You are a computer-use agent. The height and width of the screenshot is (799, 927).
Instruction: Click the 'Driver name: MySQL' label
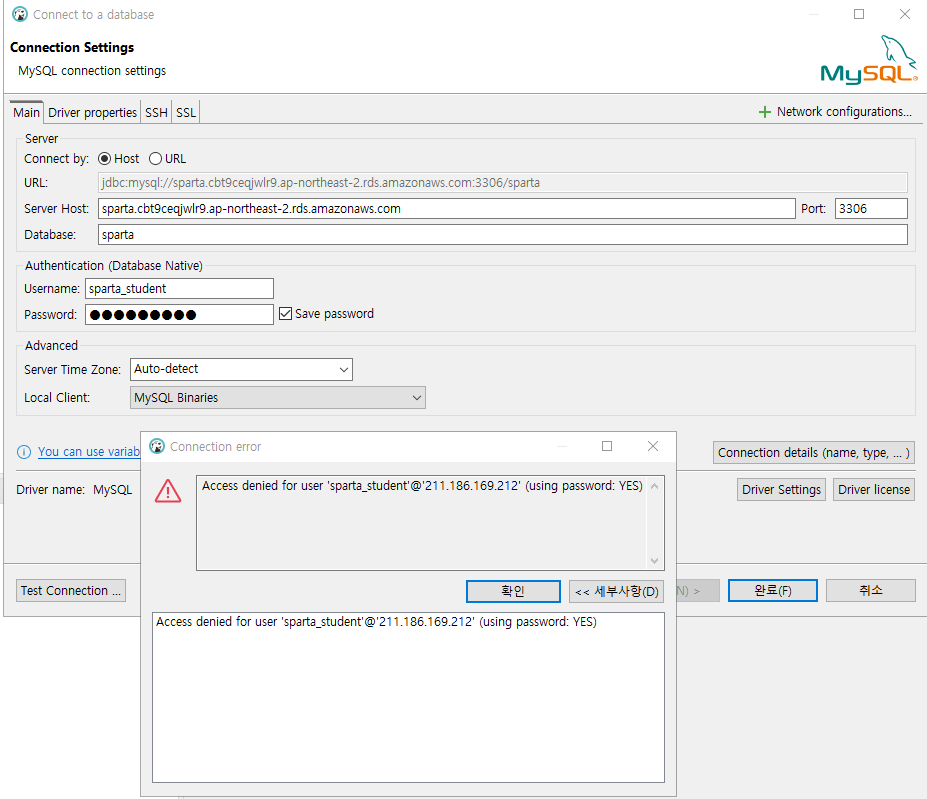pyautogui.click(x=74, y=490)
